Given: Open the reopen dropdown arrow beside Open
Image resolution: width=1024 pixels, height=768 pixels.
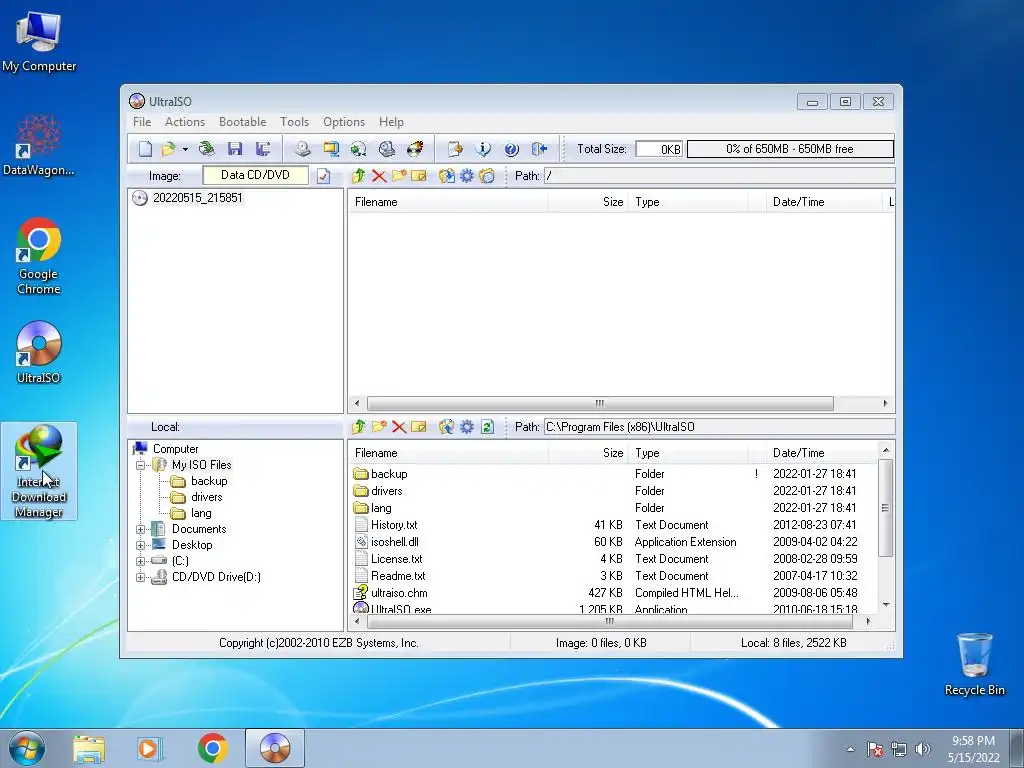Looking at the screenshot, I should [185, 150].
